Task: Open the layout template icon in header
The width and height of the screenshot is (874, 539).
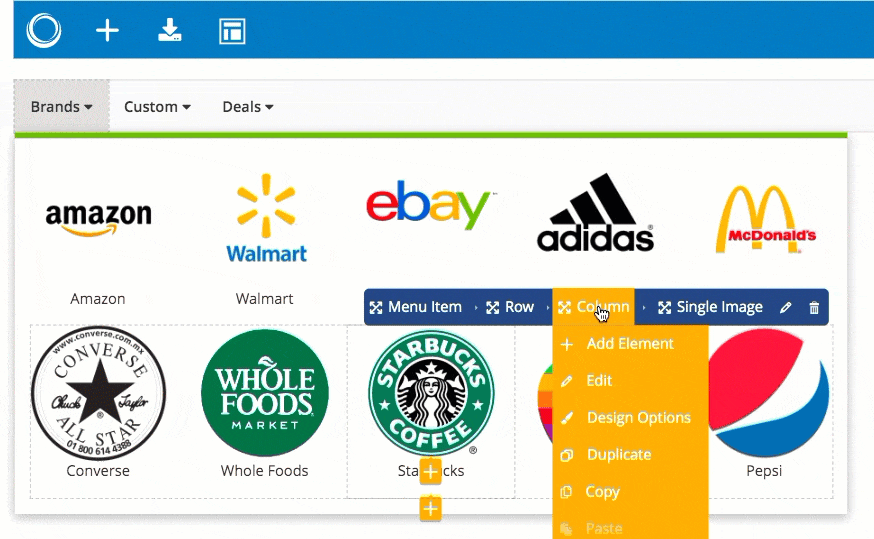Action: click(x=232, y=31)
